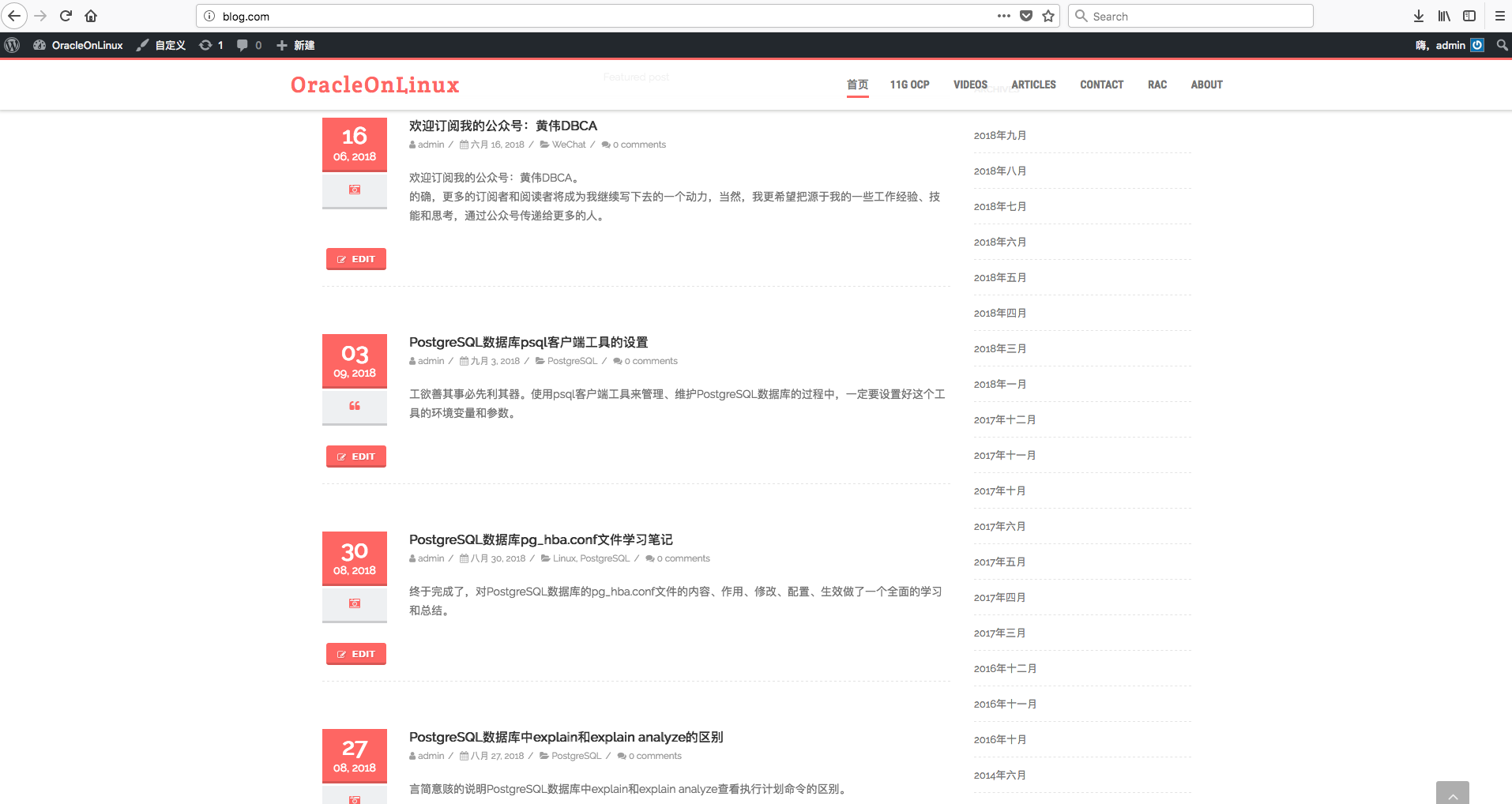Screen dimensions: 1512x804
Task: Bookmark this page with star icon
Action: 1048,16
